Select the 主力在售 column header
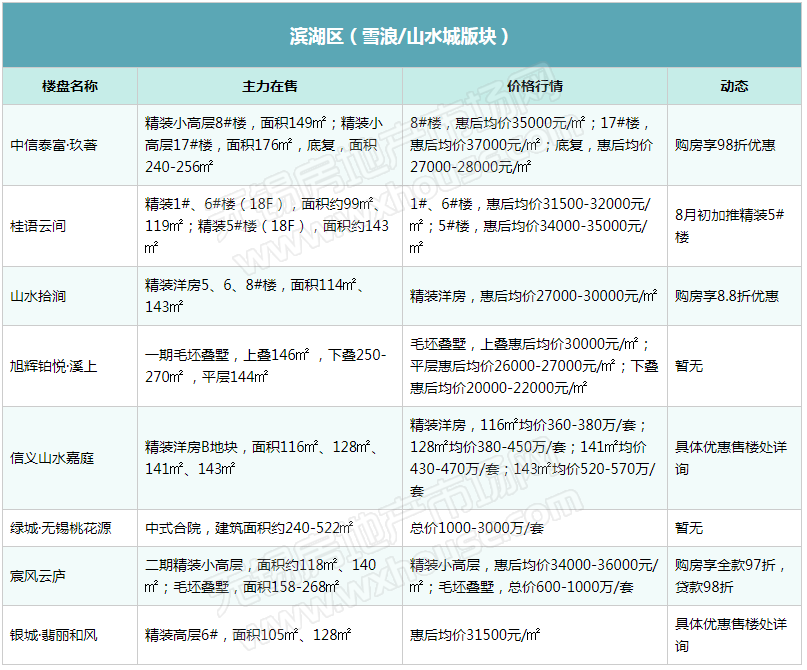 coord(270,86)
